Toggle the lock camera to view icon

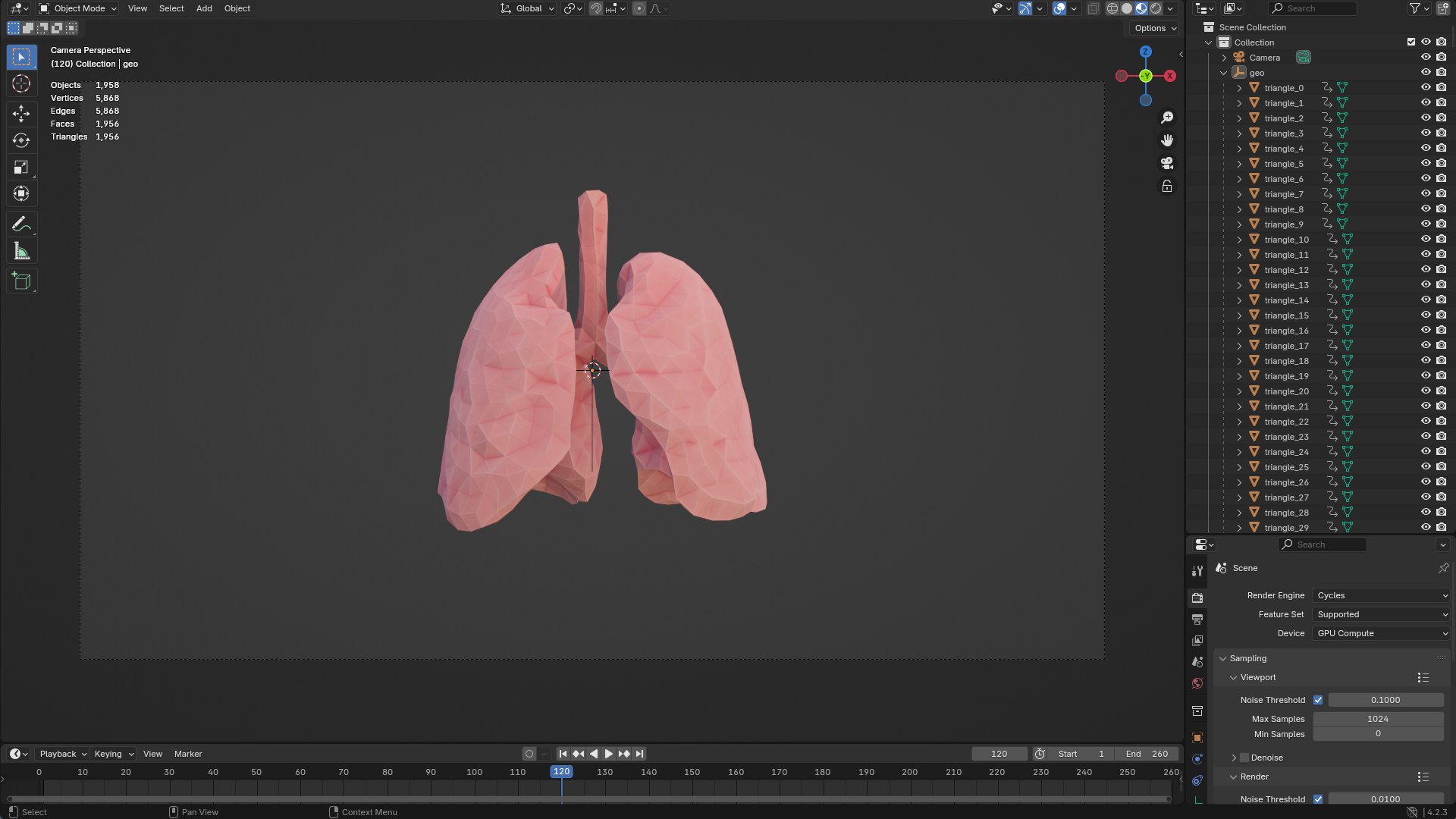pos(1167,186)
